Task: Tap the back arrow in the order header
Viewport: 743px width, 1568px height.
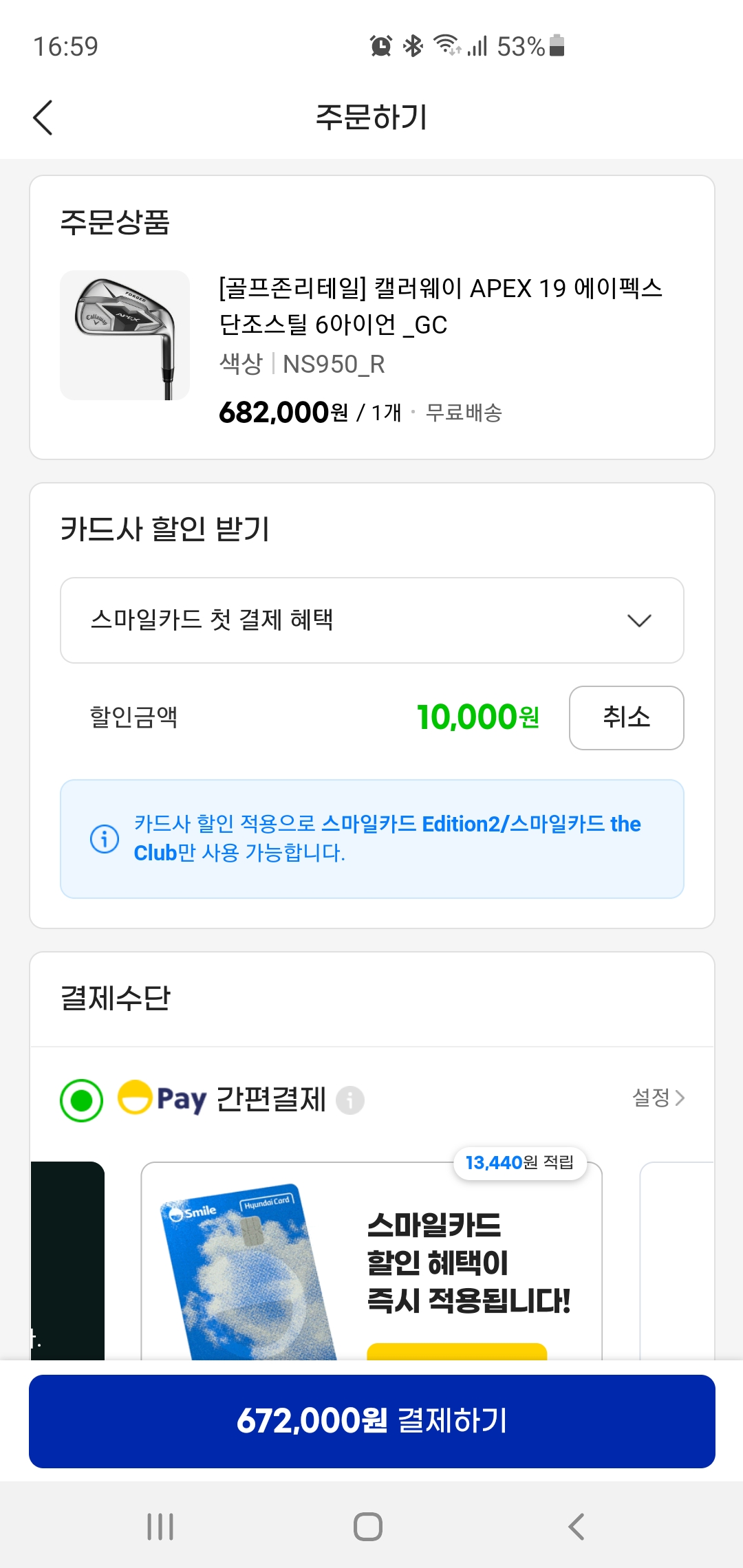Action: click(x=43, y=118)
